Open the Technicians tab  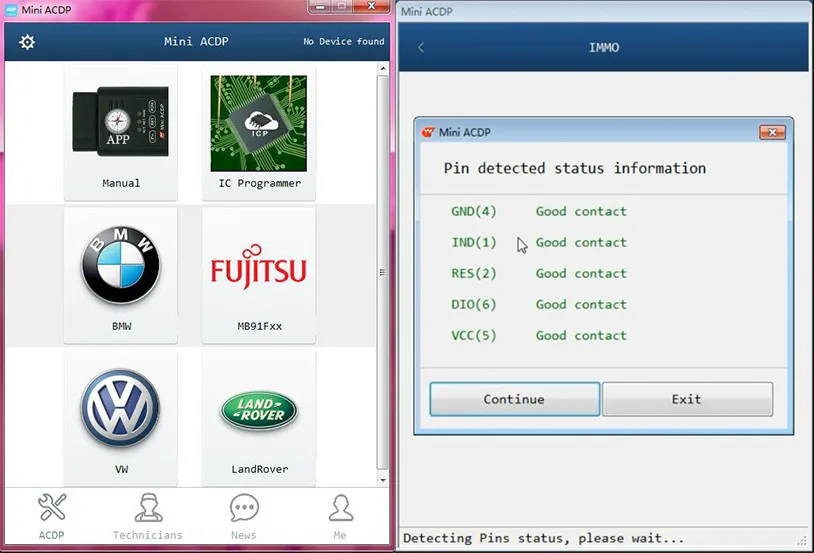[x=148, y=517]
